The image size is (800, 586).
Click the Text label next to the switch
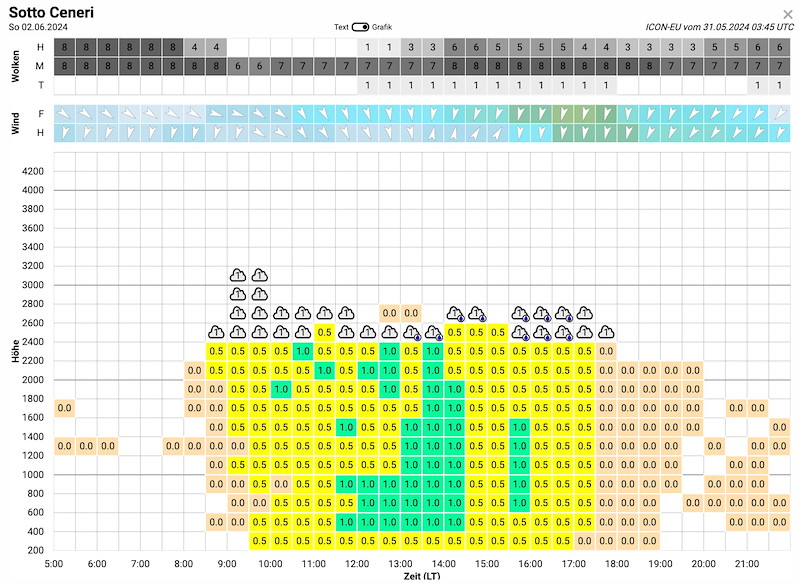341,27
